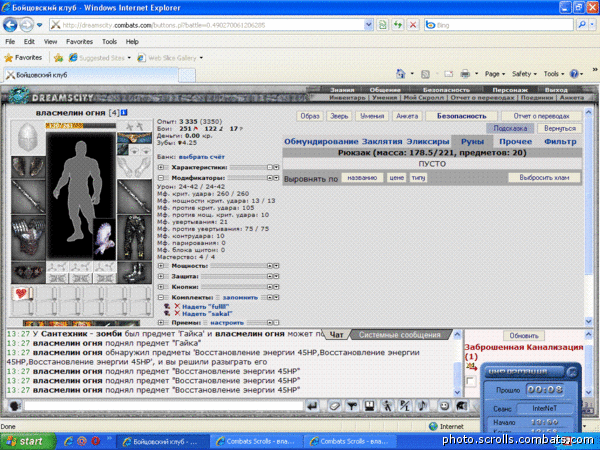600x450 pixels.
Task: Click the Windows start button
Action: [x=28, y=441]
